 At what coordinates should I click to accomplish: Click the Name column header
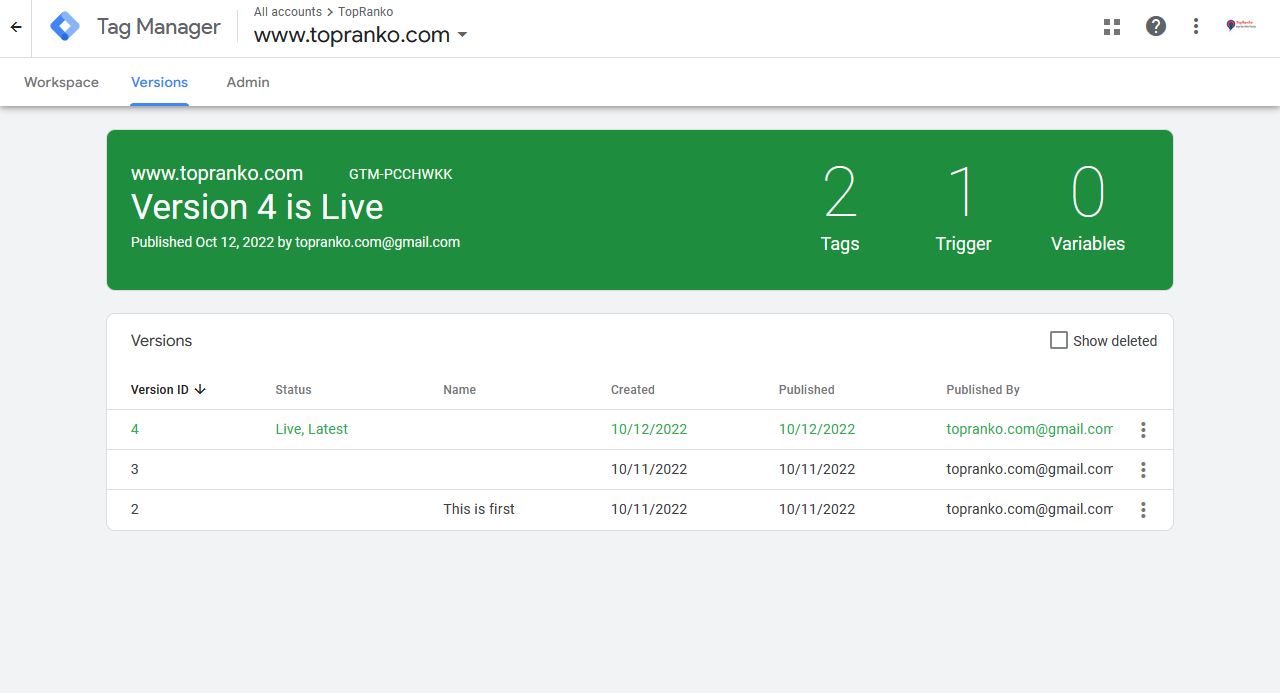coord(460,390)
